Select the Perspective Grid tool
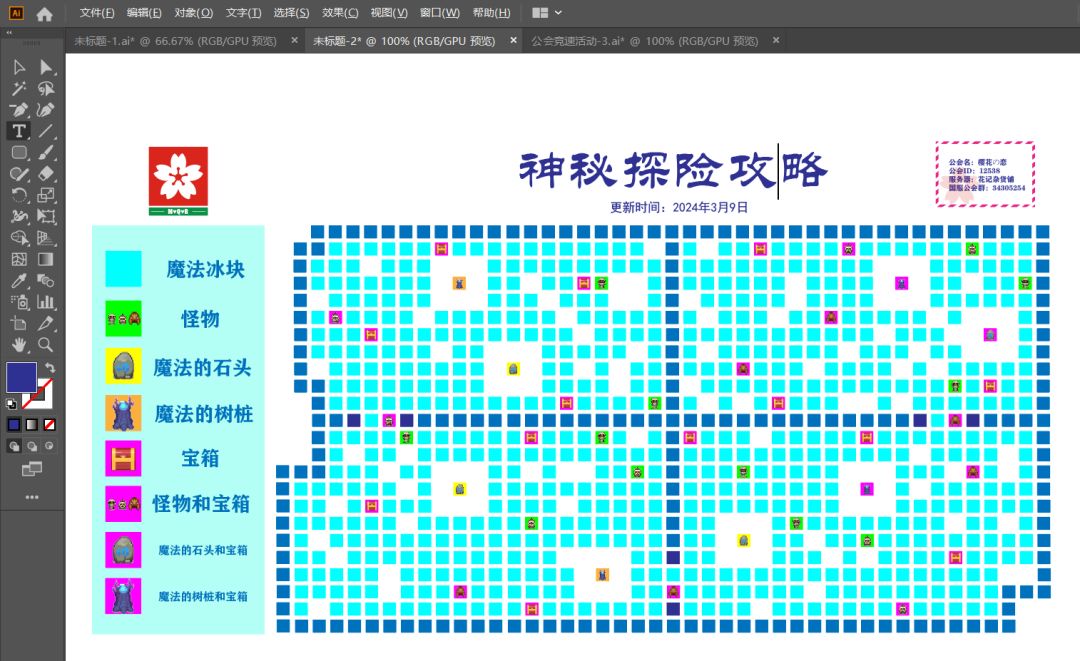Screen dimensions: 1080x661 (x=45, y=238)
